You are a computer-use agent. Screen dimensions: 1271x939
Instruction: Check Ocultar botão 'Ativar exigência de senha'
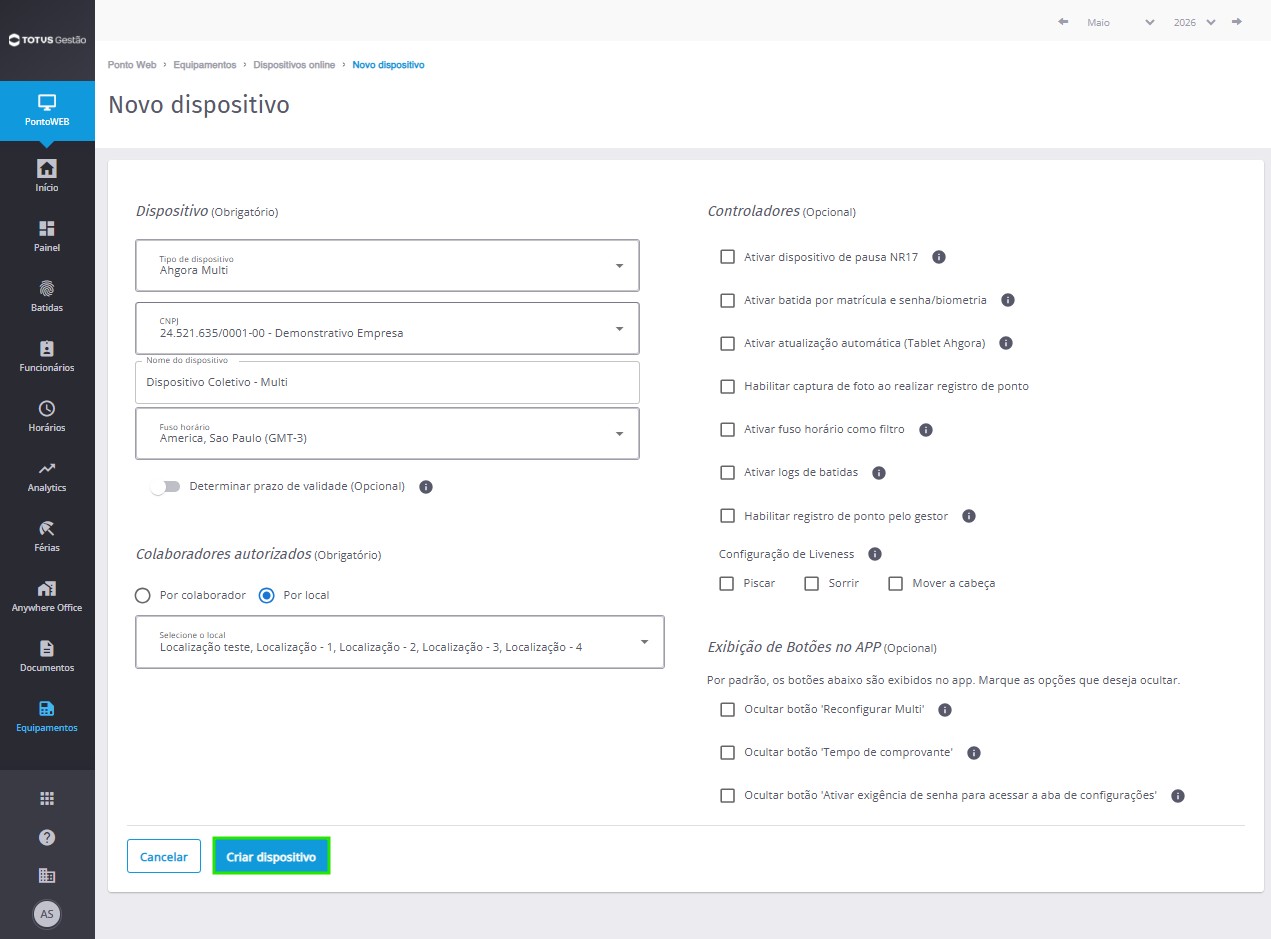tap(728, 796)
